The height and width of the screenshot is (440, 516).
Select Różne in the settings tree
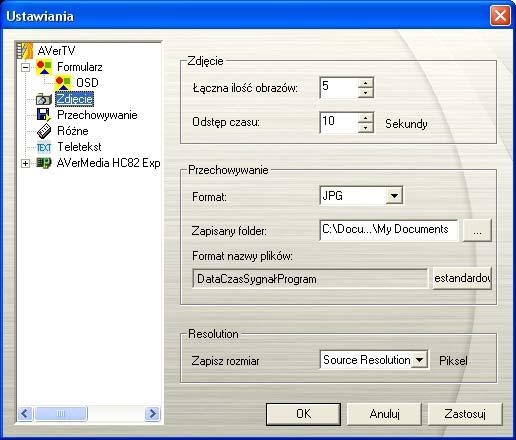[x=73, y=131]
